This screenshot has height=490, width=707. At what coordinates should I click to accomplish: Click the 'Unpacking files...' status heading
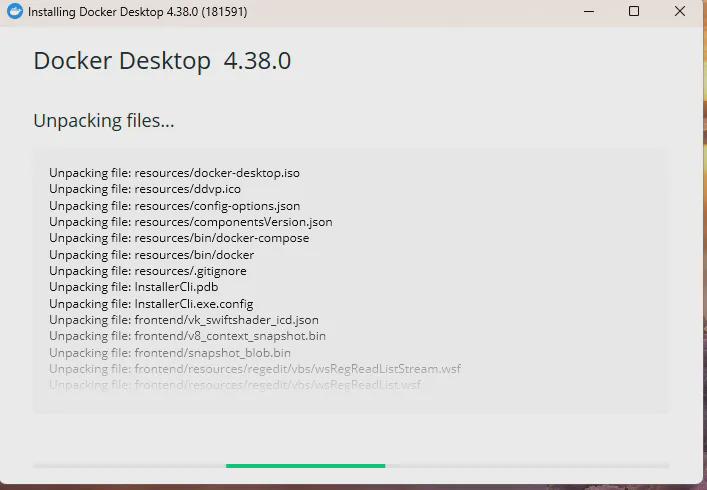click(x=104, y=121)
